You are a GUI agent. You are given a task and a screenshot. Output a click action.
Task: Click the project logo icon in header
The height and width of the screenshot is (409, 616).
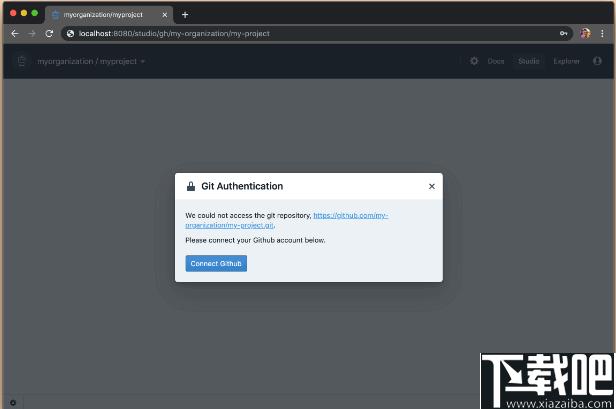[22, 61]
